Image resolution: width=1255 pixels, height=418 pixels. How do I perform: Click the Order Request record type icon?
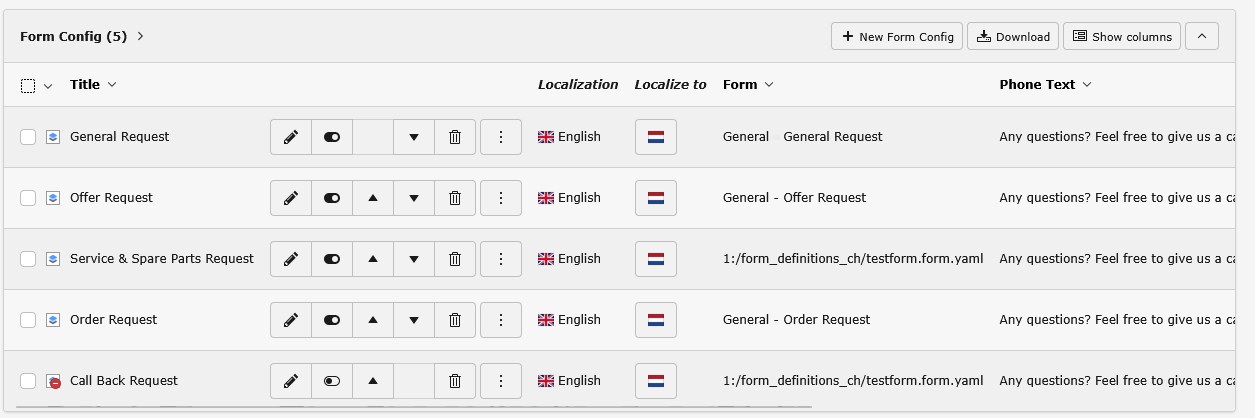coord(53,320)
